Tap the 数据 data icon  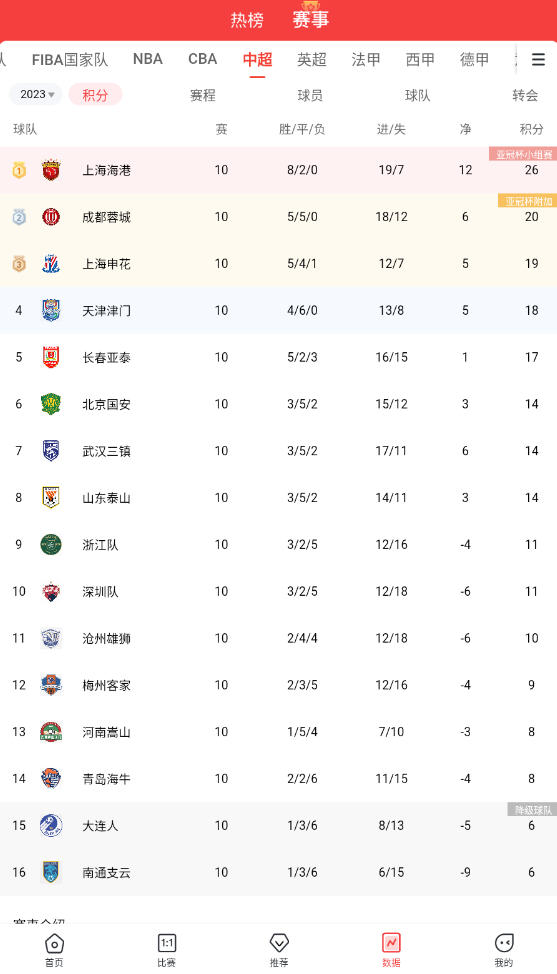coord(391,944)
